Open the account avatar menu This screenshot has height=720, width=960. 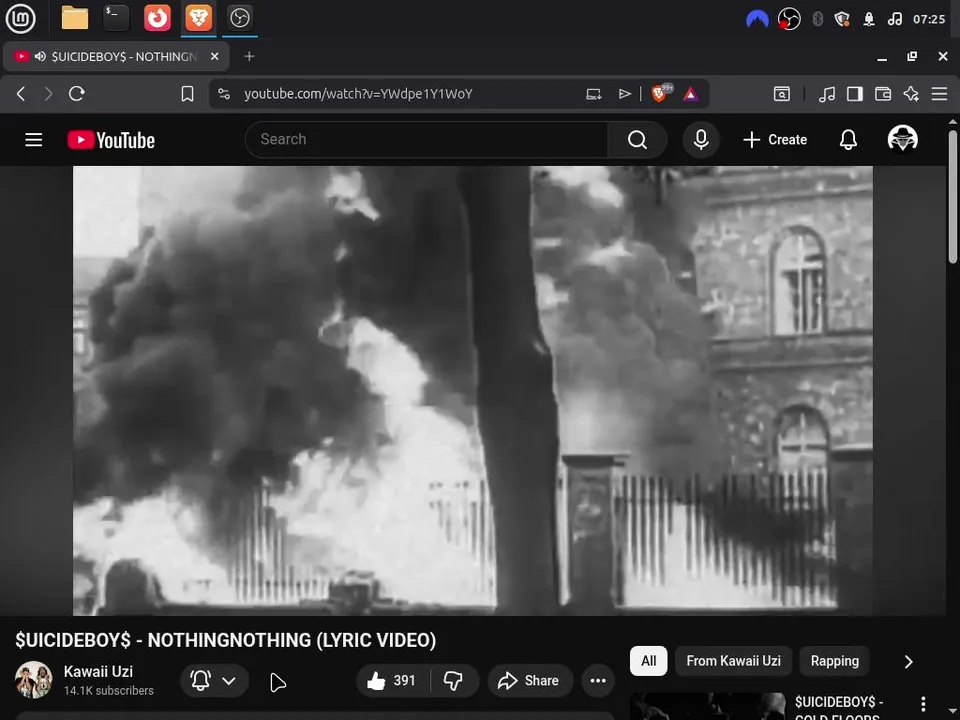coord(902,138)
